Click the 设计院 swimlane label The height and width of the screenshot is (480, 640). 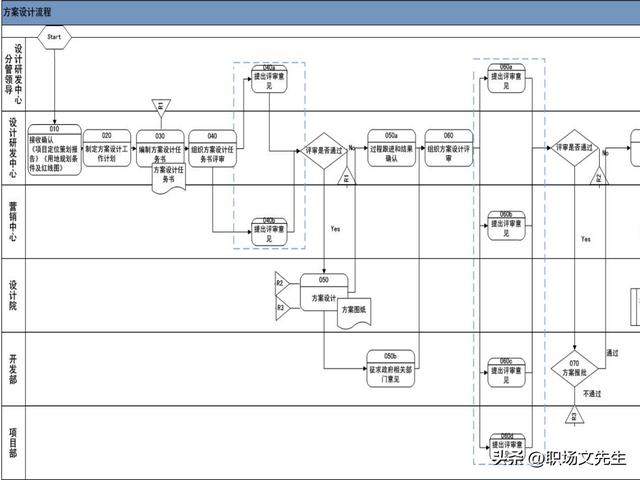pyautogui.click(x=13, y=295)
